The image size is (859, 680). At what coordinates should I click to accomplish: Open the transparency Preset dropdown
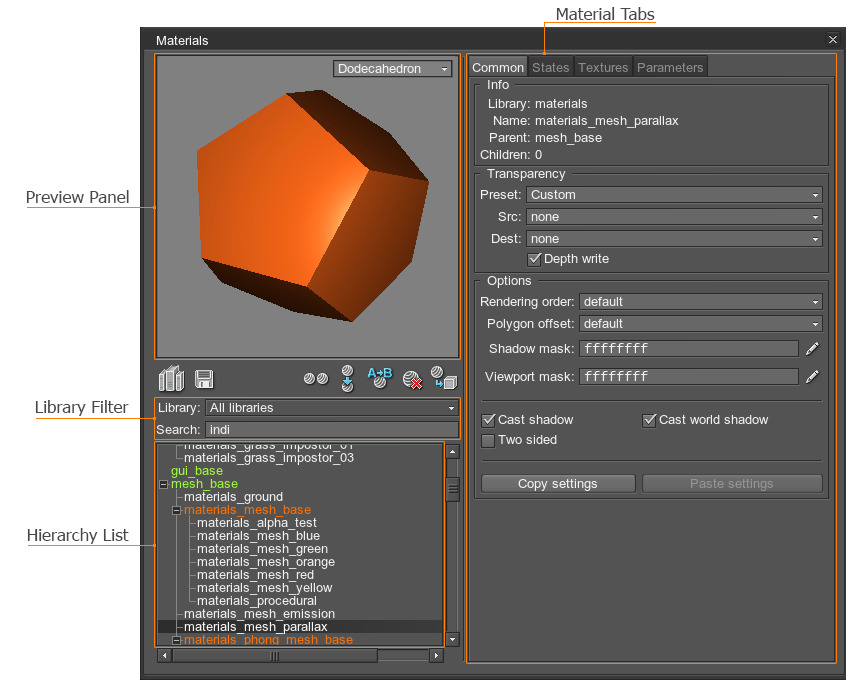pyautogui.click(x=674, y=195)
